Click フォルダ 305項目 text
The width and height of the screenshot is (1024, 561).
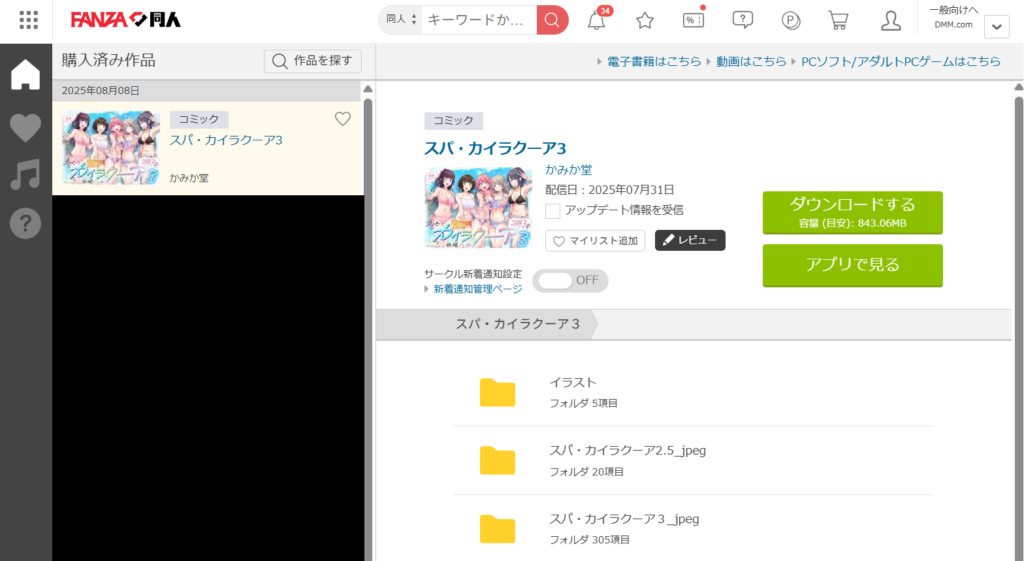click(589, 540)
